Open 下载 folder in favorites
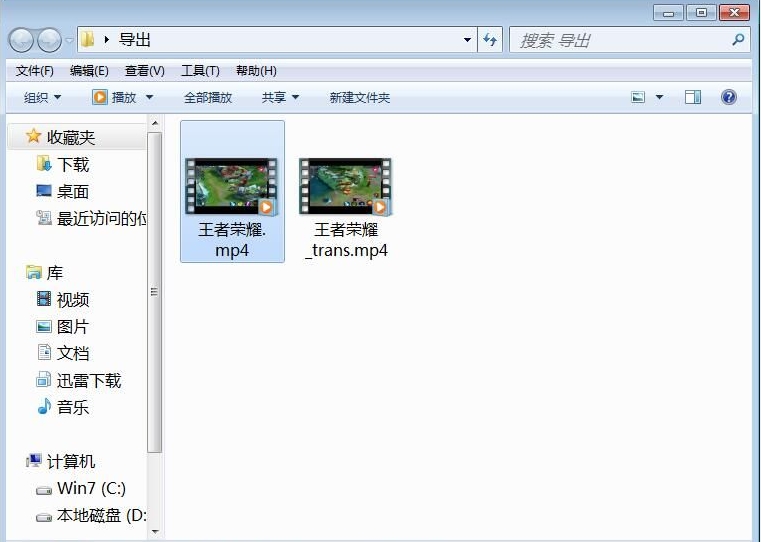This screenshot has width=761, height=542. click(73, 164)
